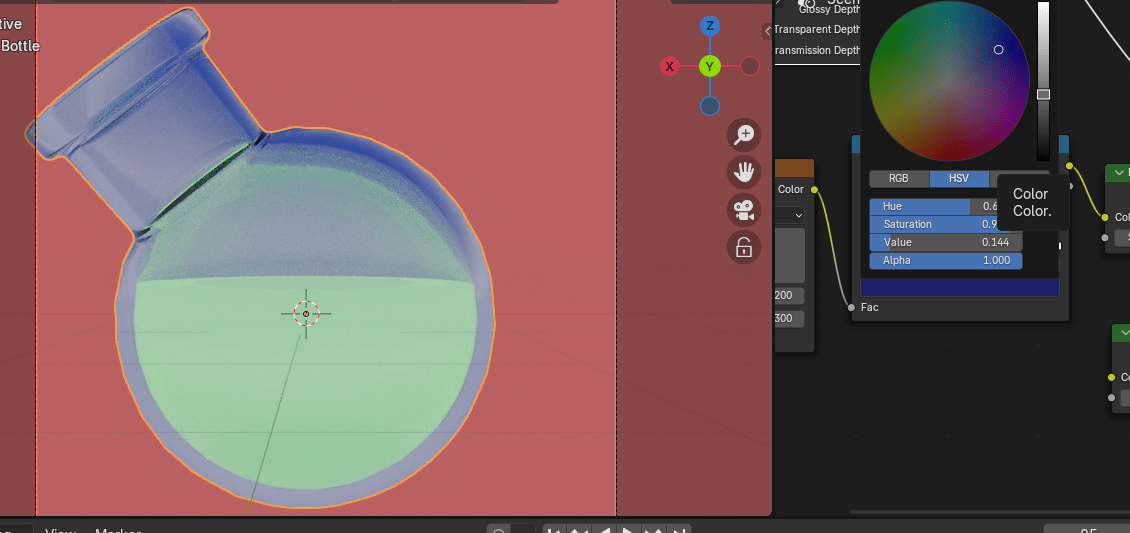The image size is (1130, 533).
Task: Click the Alpha slider showing 1.000
Action: pos(945,261)
